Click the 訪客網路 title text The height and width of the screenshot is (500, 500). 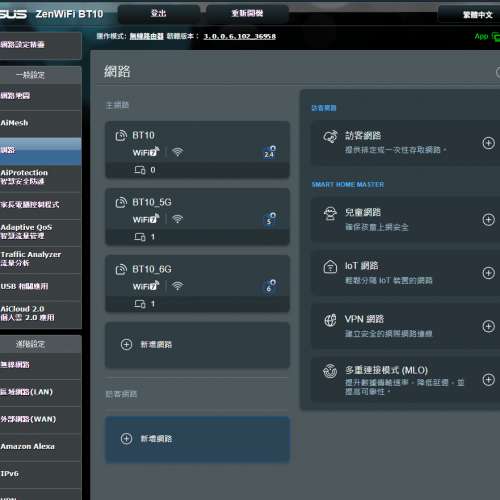(363, 136)
